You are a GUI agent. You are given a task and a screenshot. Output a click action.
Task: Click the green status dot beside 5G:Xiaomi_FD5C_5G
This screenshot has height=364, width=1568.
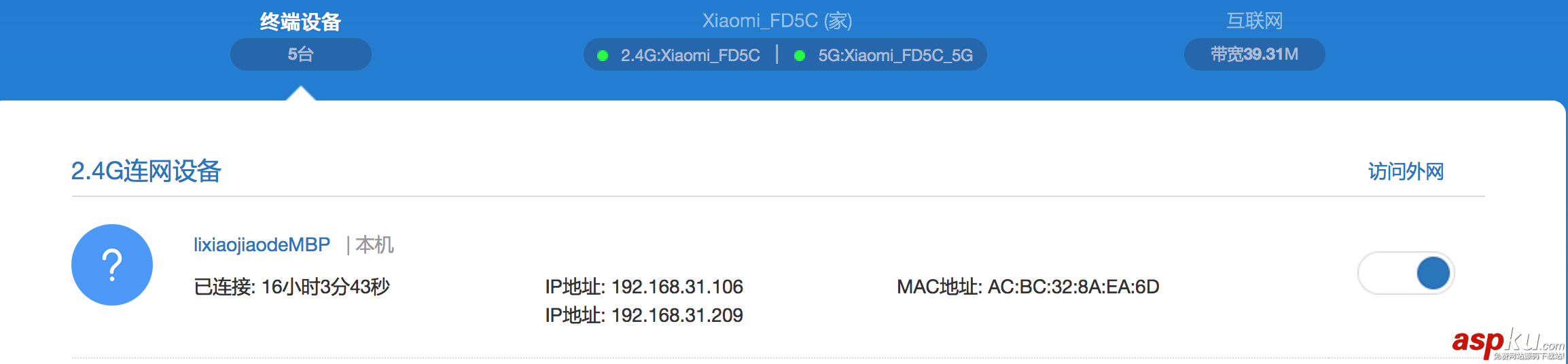(800, 56)
